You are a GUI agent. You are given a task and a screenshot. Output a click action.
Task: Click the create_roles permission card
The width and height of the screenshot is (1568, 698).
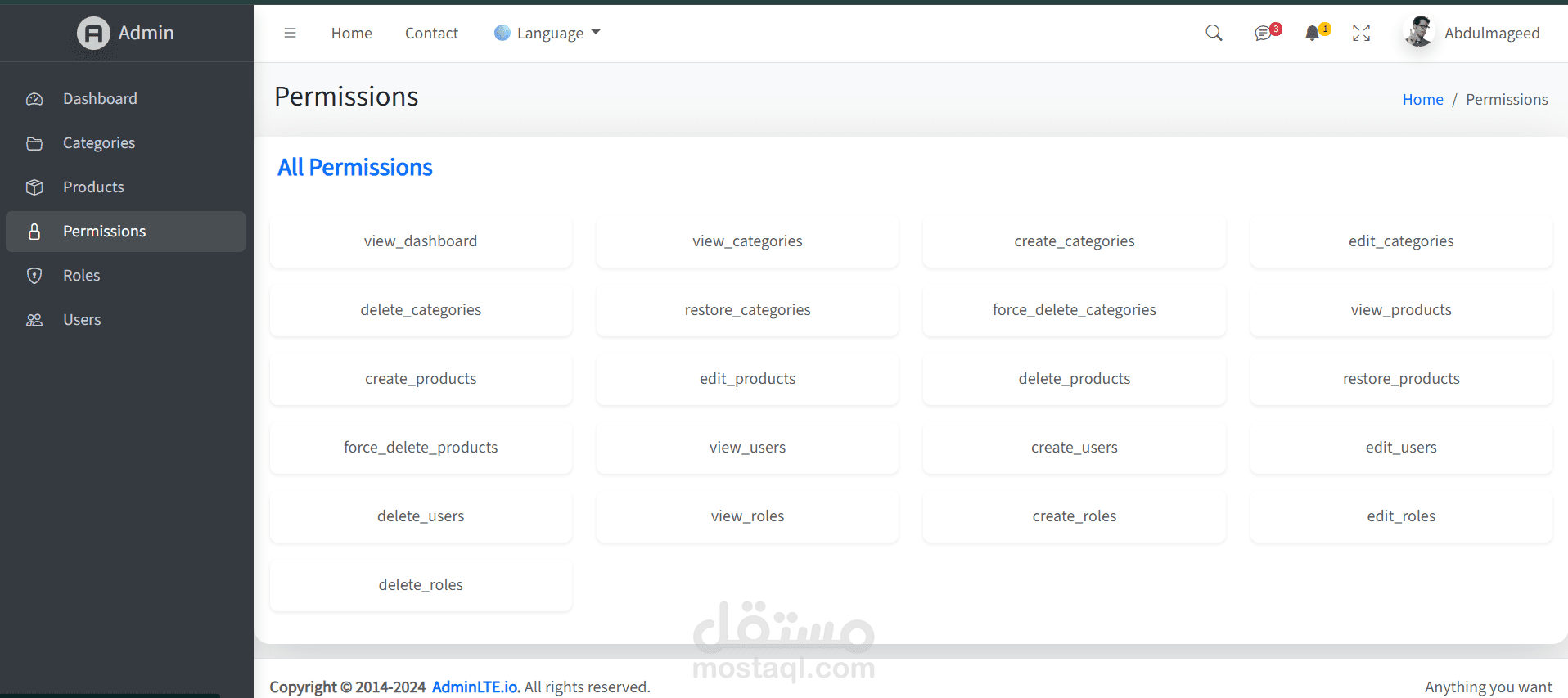coord(1075,516)
